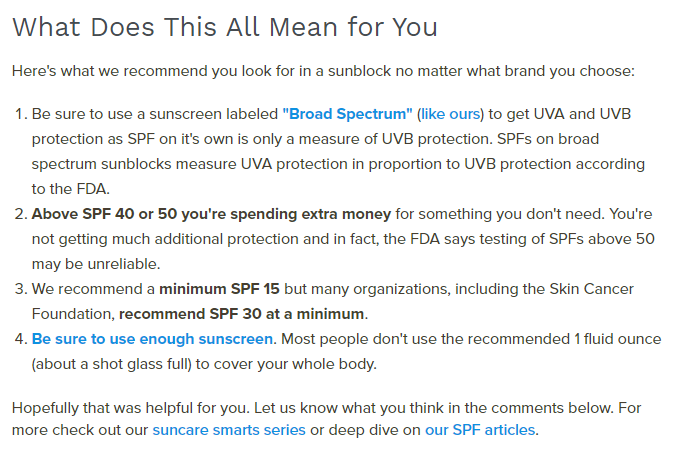Click the words "Skin Cancer Foundation"

pos(591,289)
